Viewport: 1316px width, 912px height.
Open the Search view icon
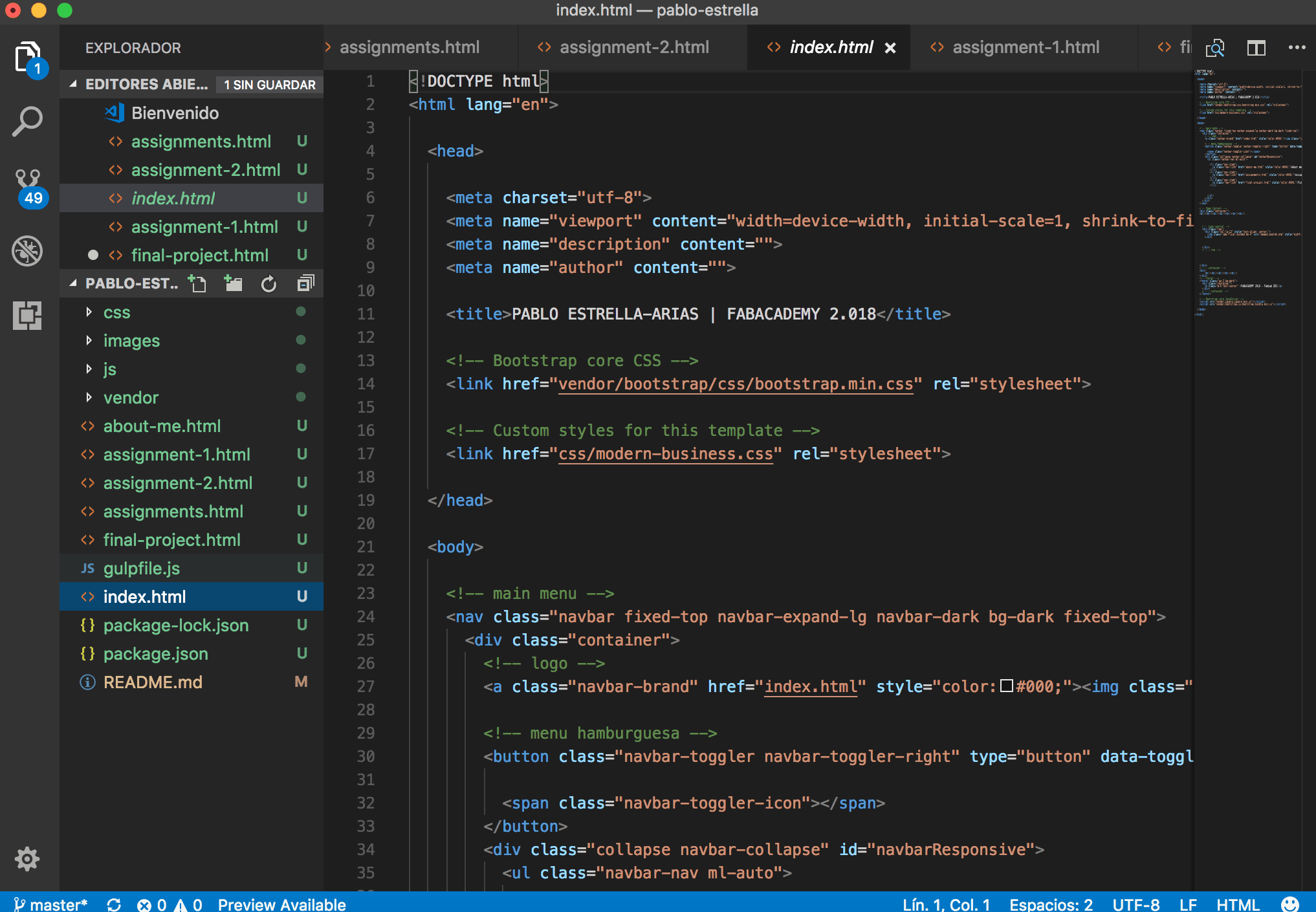(28, 122)
